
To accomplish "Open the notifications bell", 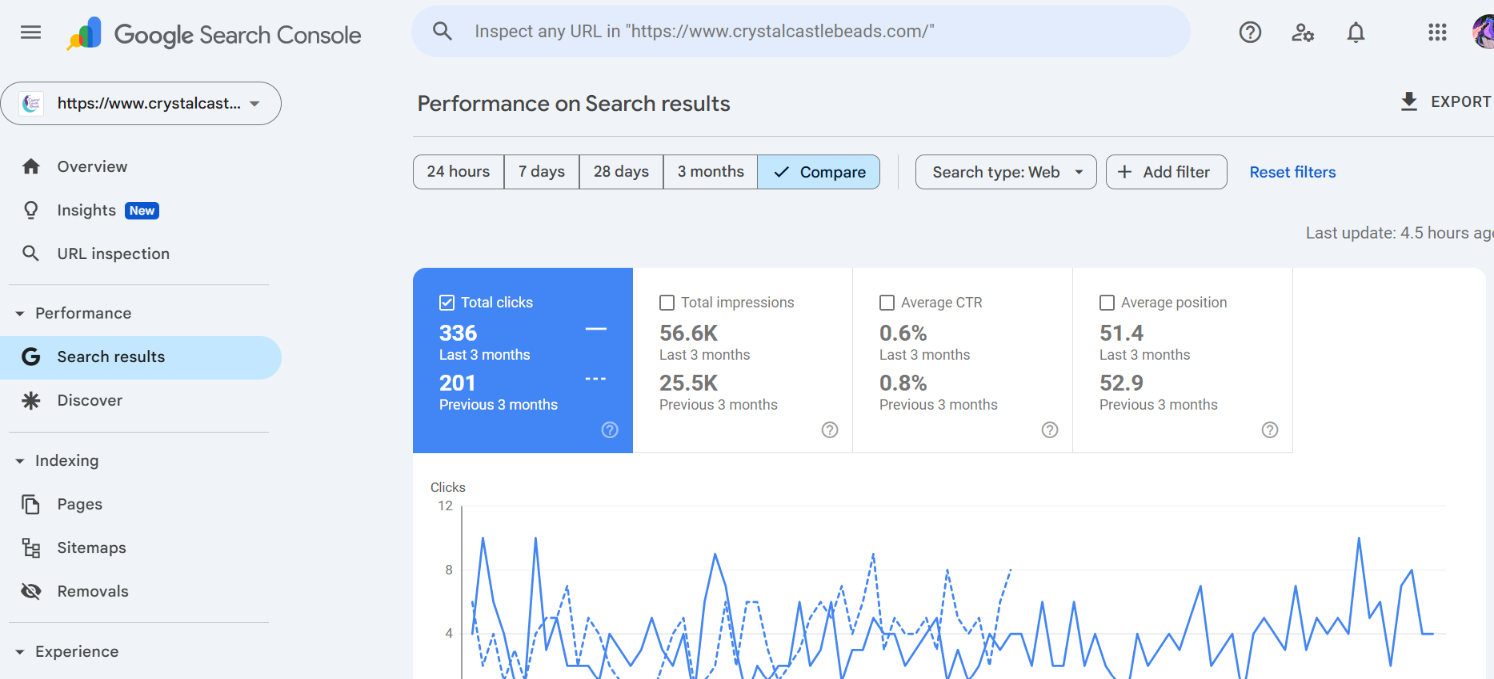I will point(1356,32).
